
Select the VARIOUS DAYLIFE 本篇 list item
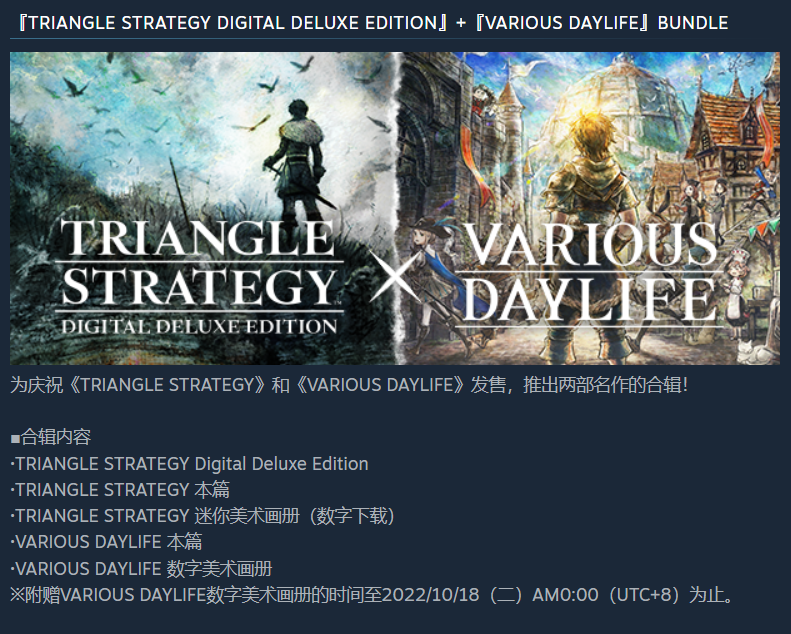click(x=106, y=542)
